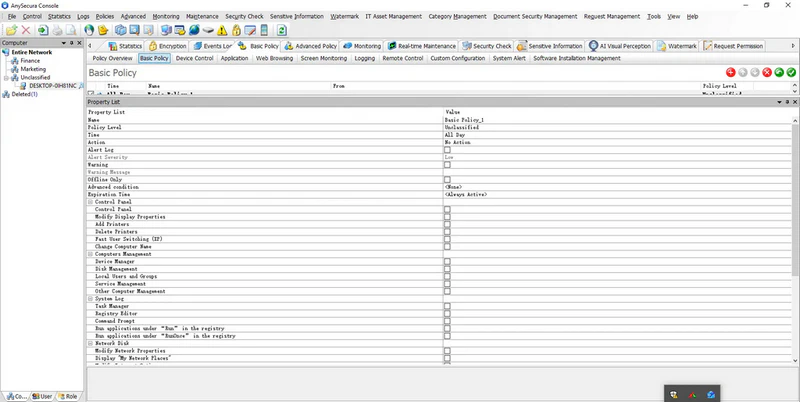This screenshot has height=402, width=800.
Task: Enable Modify Display Properties checkbox
Action: [447, 217]
